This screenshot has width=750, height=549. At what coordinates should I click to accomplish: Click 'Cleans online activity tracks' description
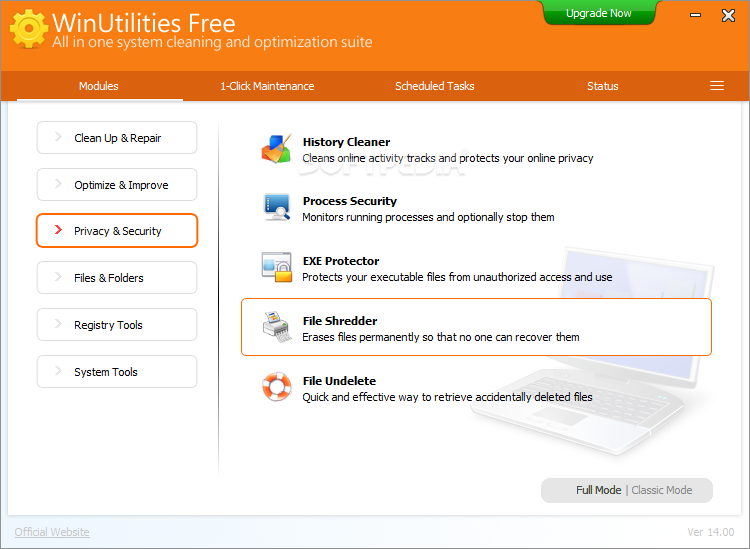point(448,158)
